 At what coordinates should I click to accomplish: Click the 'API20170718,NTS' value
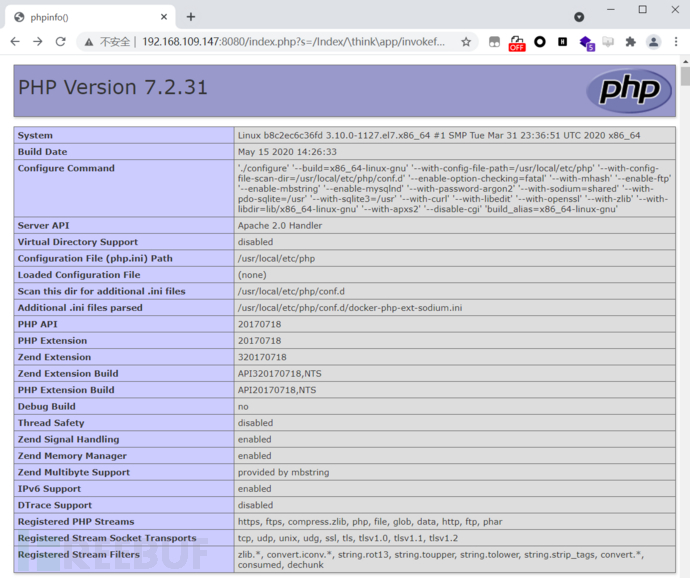277,390
